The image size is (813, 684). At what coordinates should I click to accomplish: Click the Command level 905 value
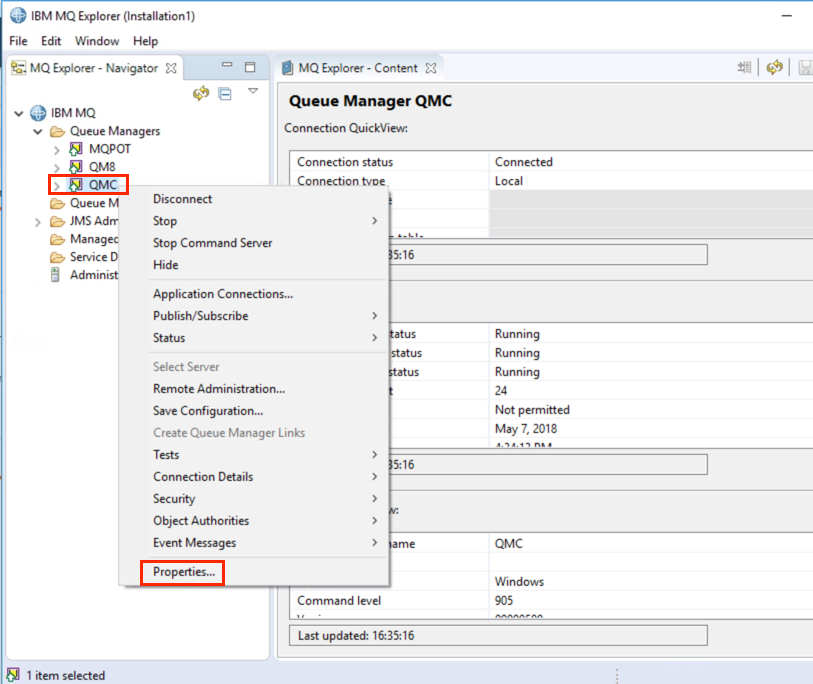[503, 601]
